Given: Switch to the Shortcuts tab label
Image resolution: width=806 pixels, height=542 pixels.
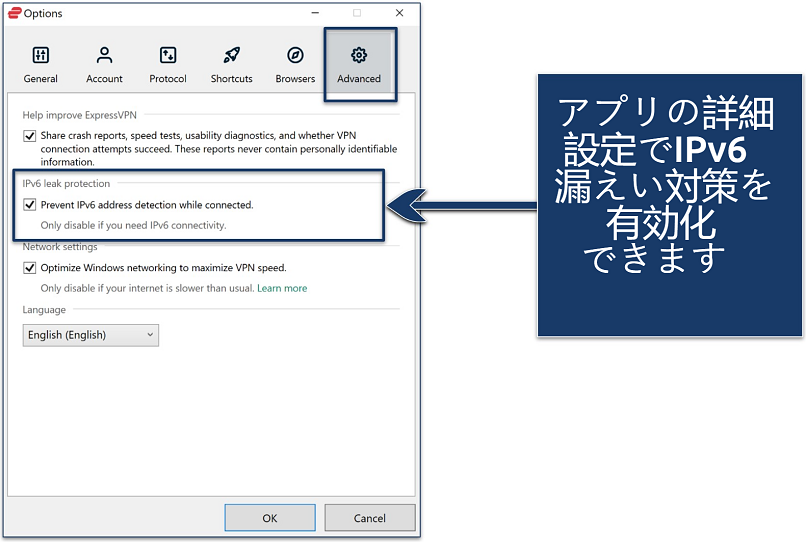Looking at the screenshot, I should [231, 79].
